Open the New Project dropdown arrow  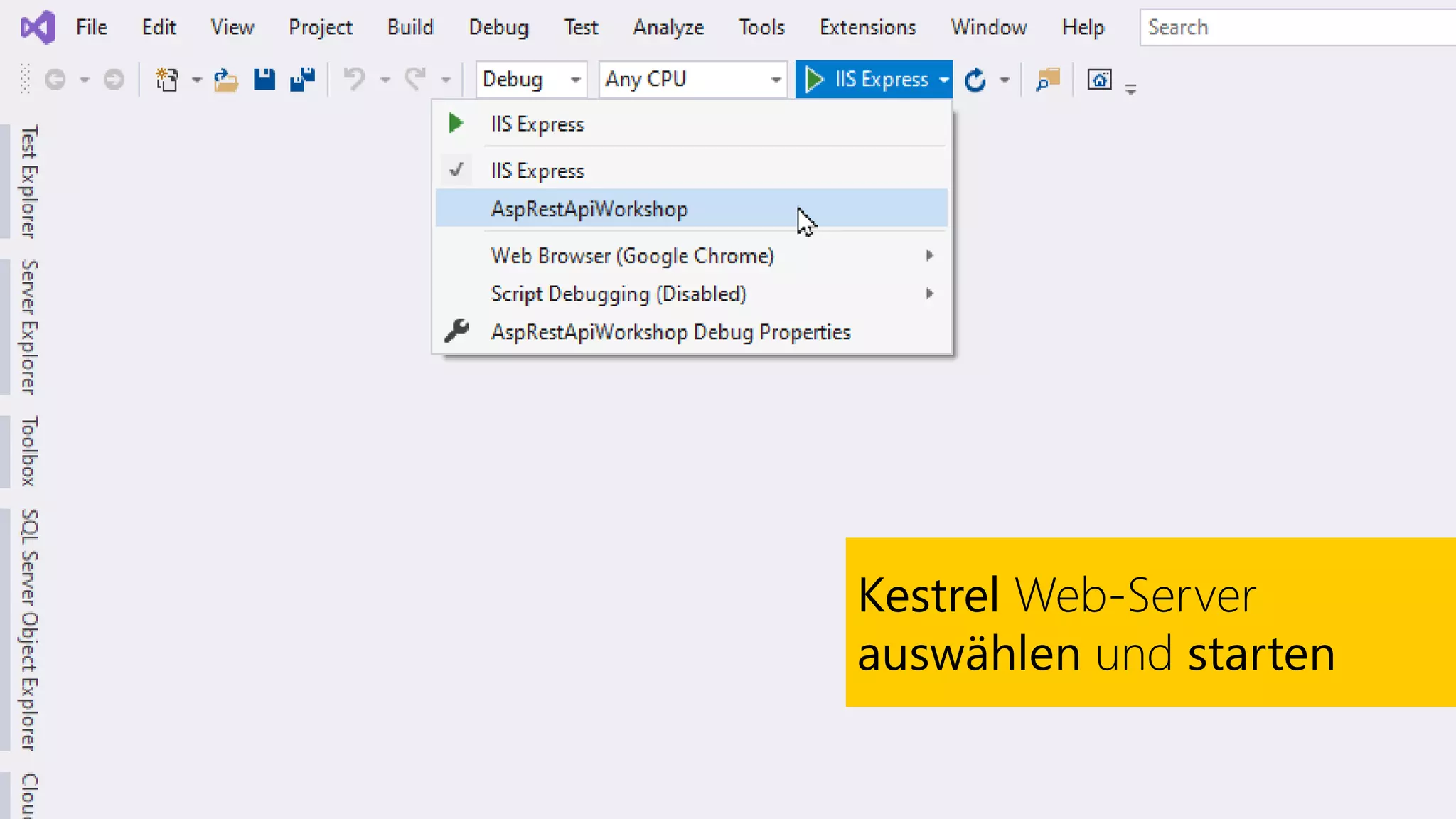pos(197,80)
